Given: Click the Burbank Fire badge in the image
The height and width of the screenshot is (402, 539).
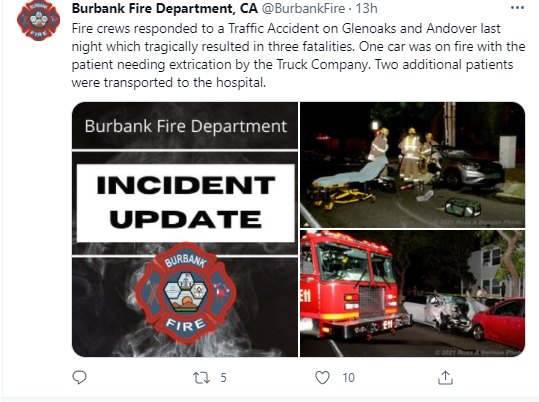Looking at the screenshot, I should point(186,293).
